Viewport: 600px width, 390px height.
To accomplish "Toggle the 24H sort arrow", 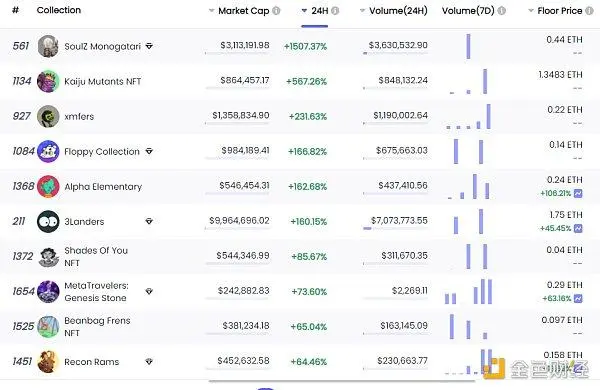I will point(304,11).
